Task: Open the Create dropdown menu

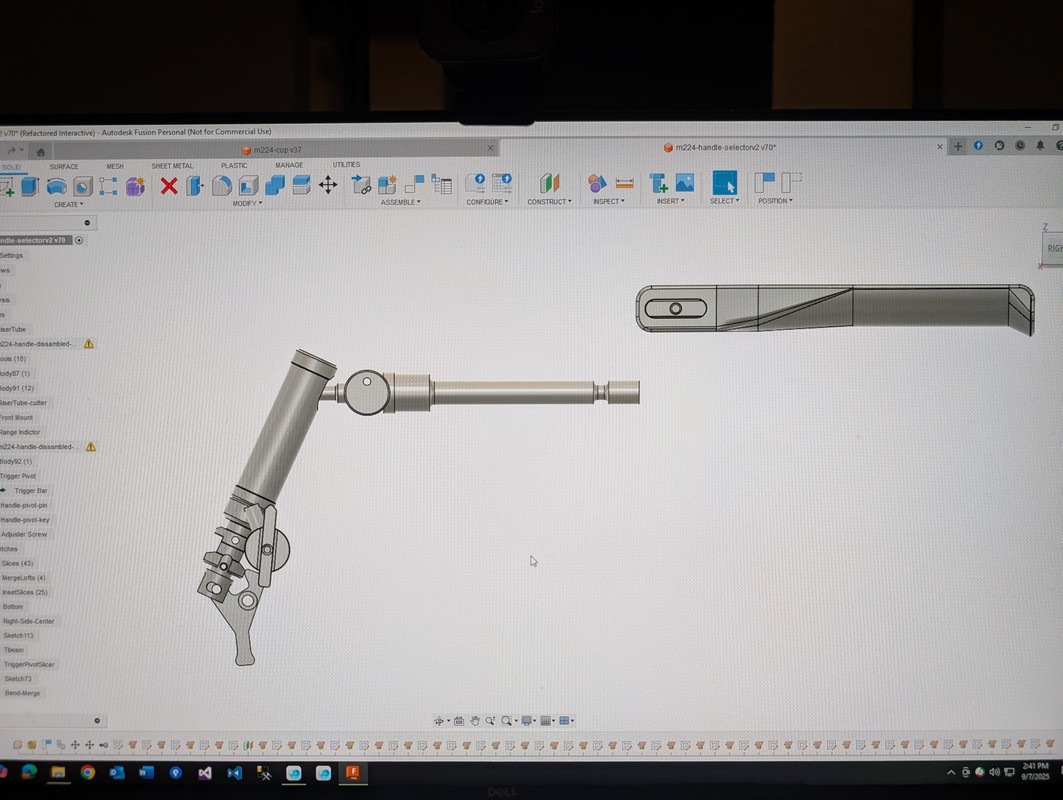Action: [x=69, y=205]
